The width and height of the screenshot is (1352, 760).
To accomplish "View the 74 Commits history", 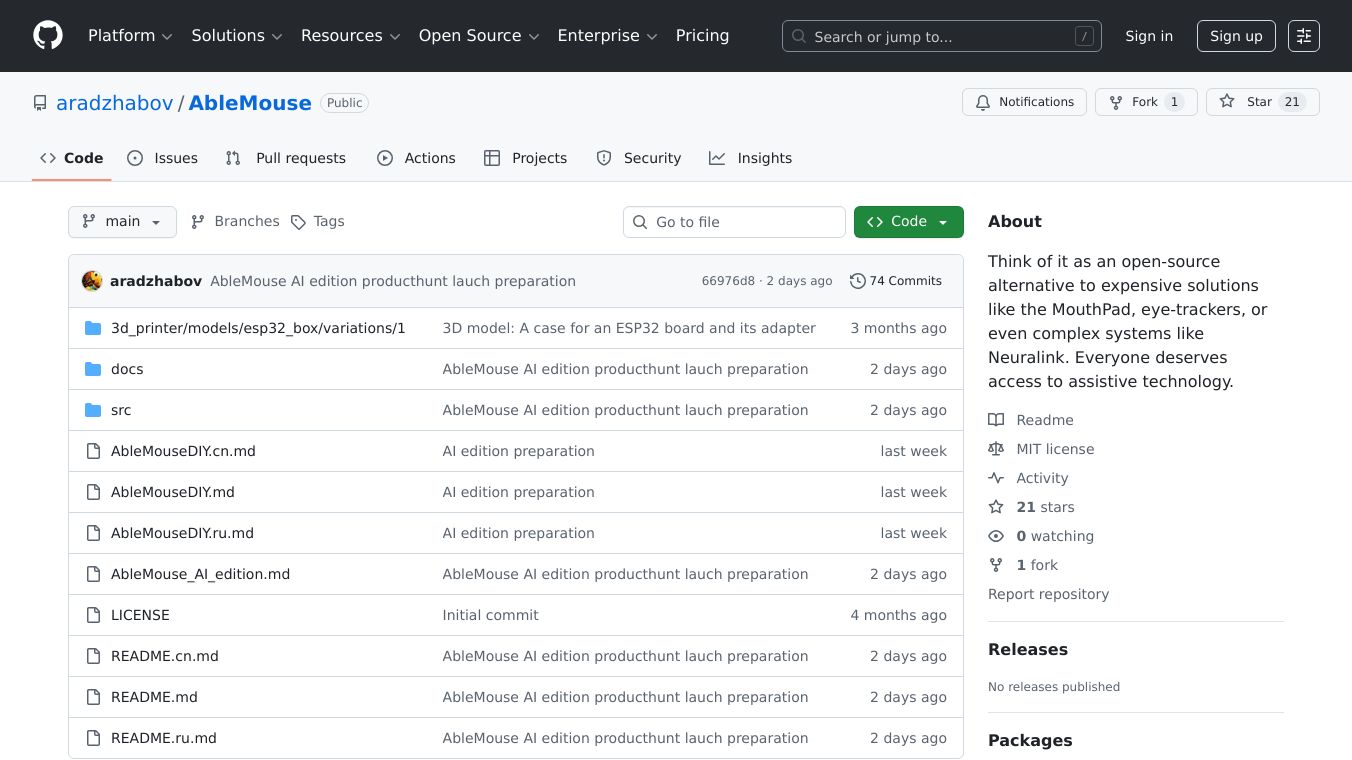I will [895, 281].
